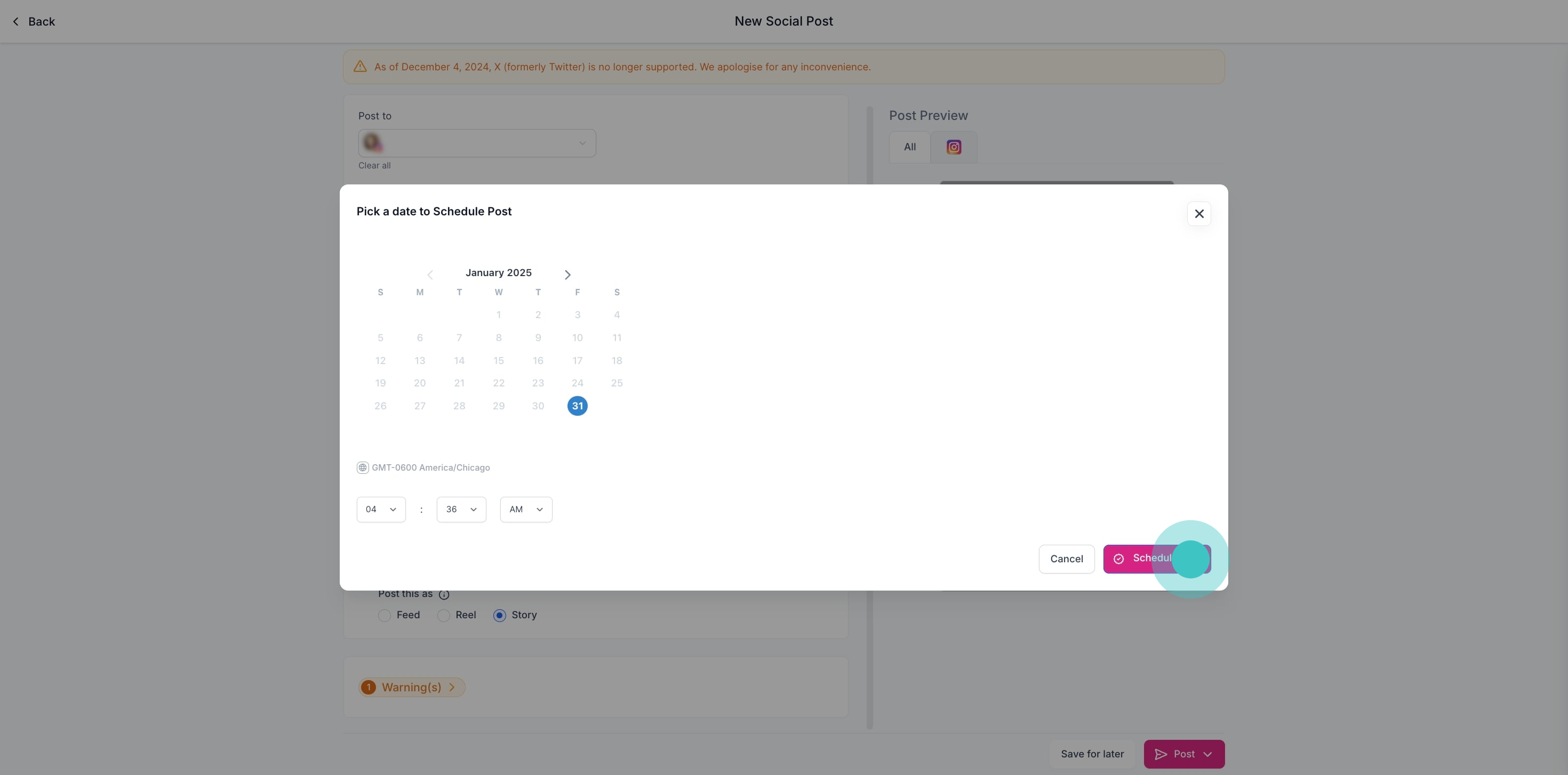Open the AM/PM dropdown

526,510
